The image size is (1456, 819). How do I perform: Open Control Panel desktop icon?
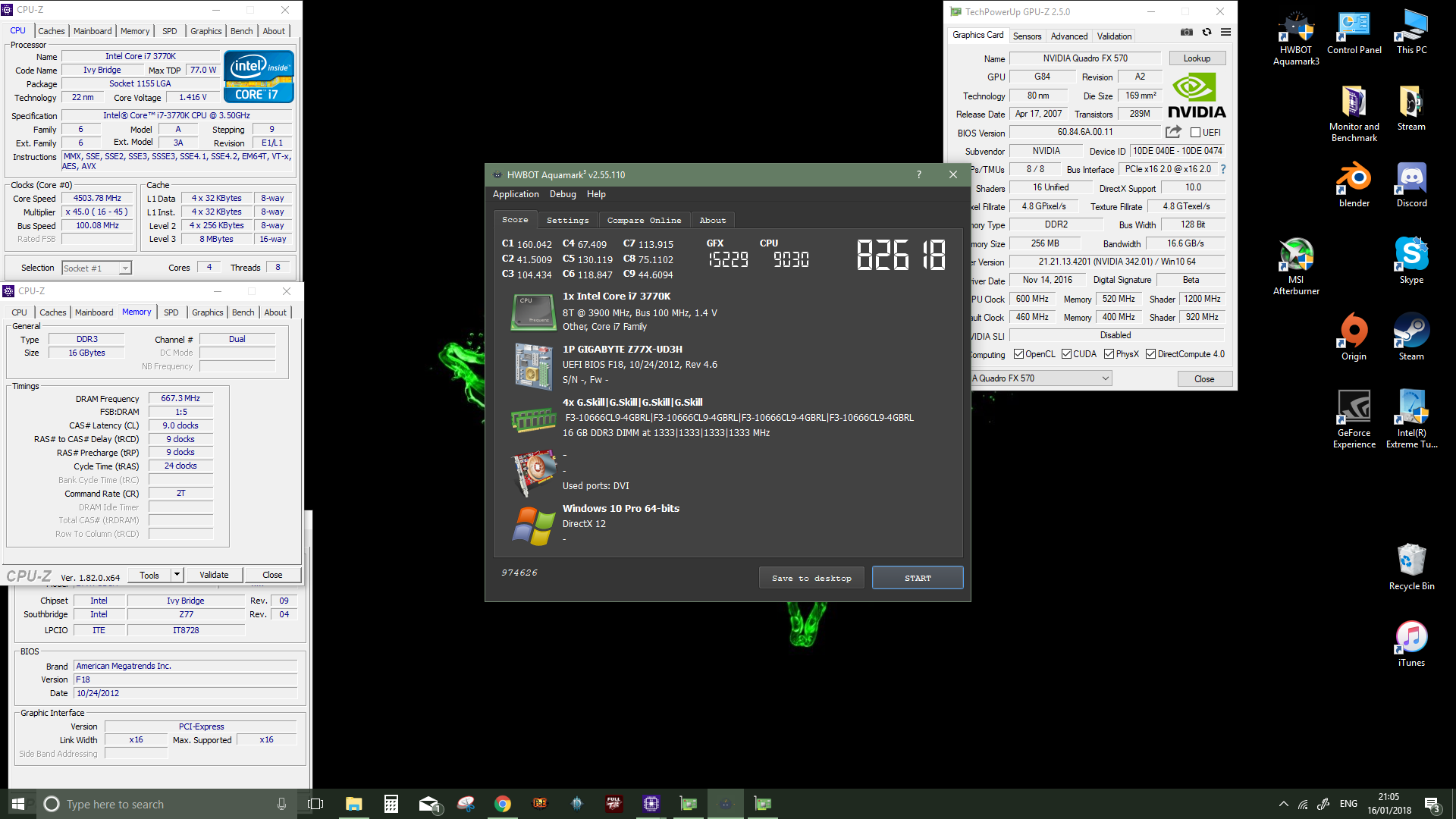1354,33
